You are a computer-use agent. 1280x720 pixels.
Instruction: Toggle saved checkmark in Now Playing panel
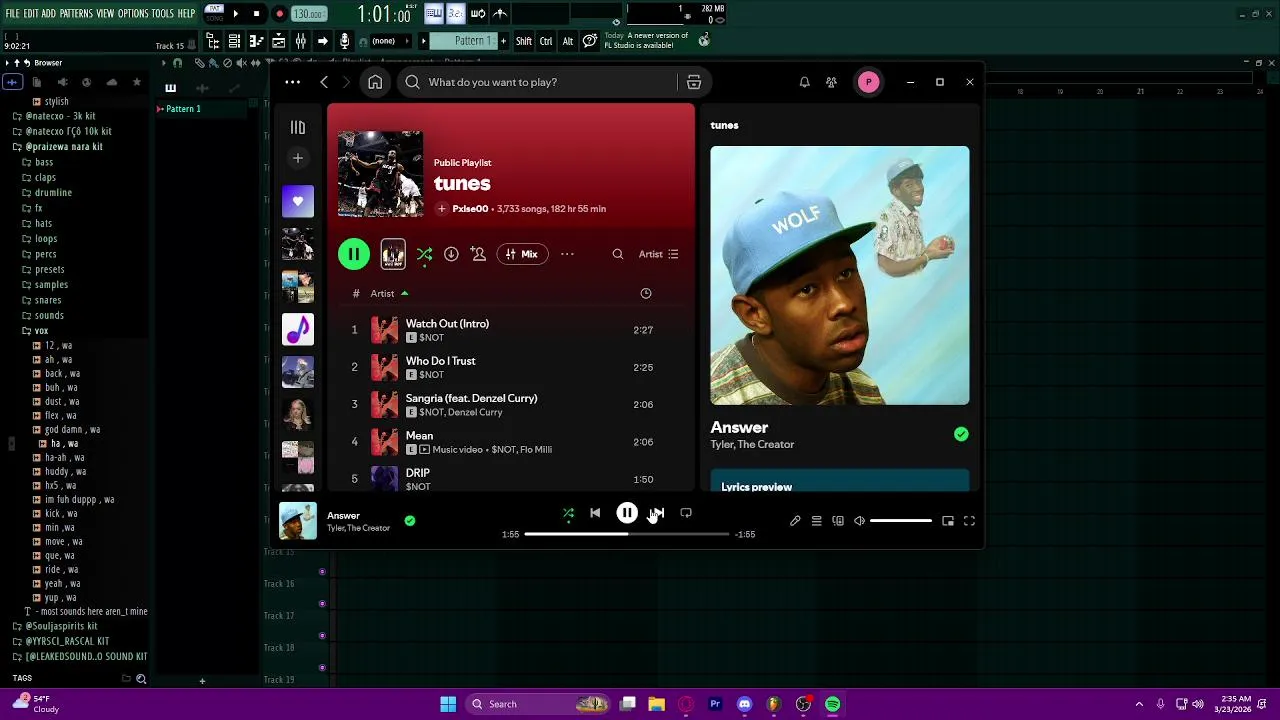(961, 434)
